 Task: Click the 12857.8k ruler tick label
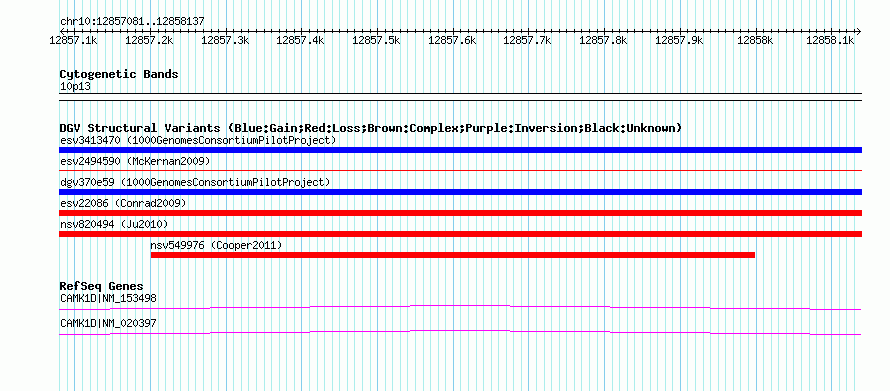(x=604, y=40)
